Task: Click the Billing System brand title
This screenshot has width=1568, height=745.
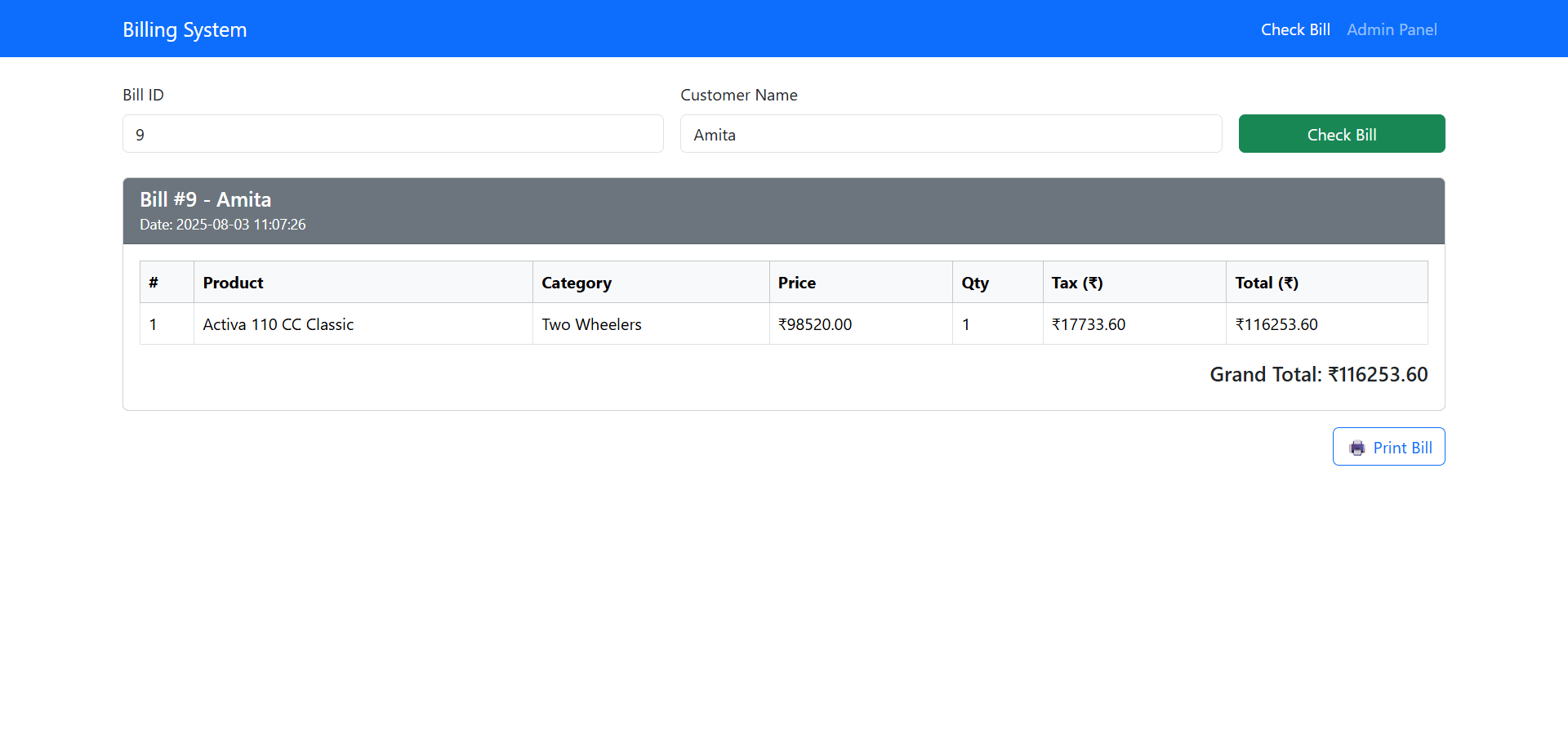Action: coord(185,29)
